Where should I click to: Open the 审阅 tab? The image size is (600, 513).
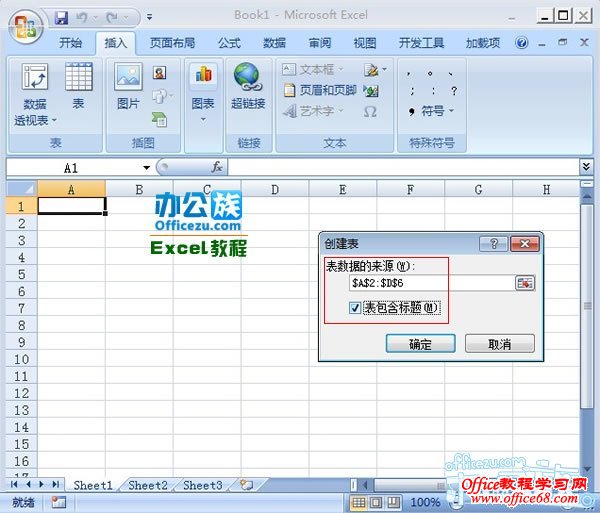[x=320, y=43]
